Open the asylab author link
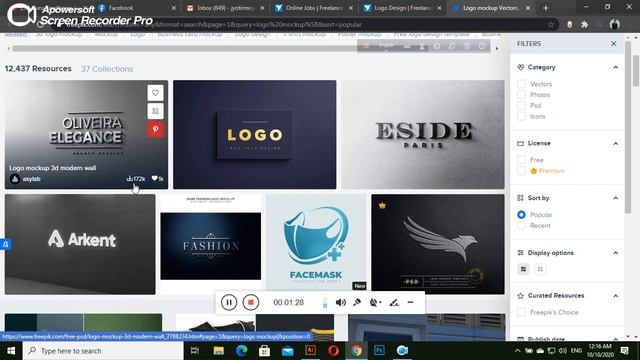This screenshot has height=360, width=640. pyautogui.click(x=31, y=179)
